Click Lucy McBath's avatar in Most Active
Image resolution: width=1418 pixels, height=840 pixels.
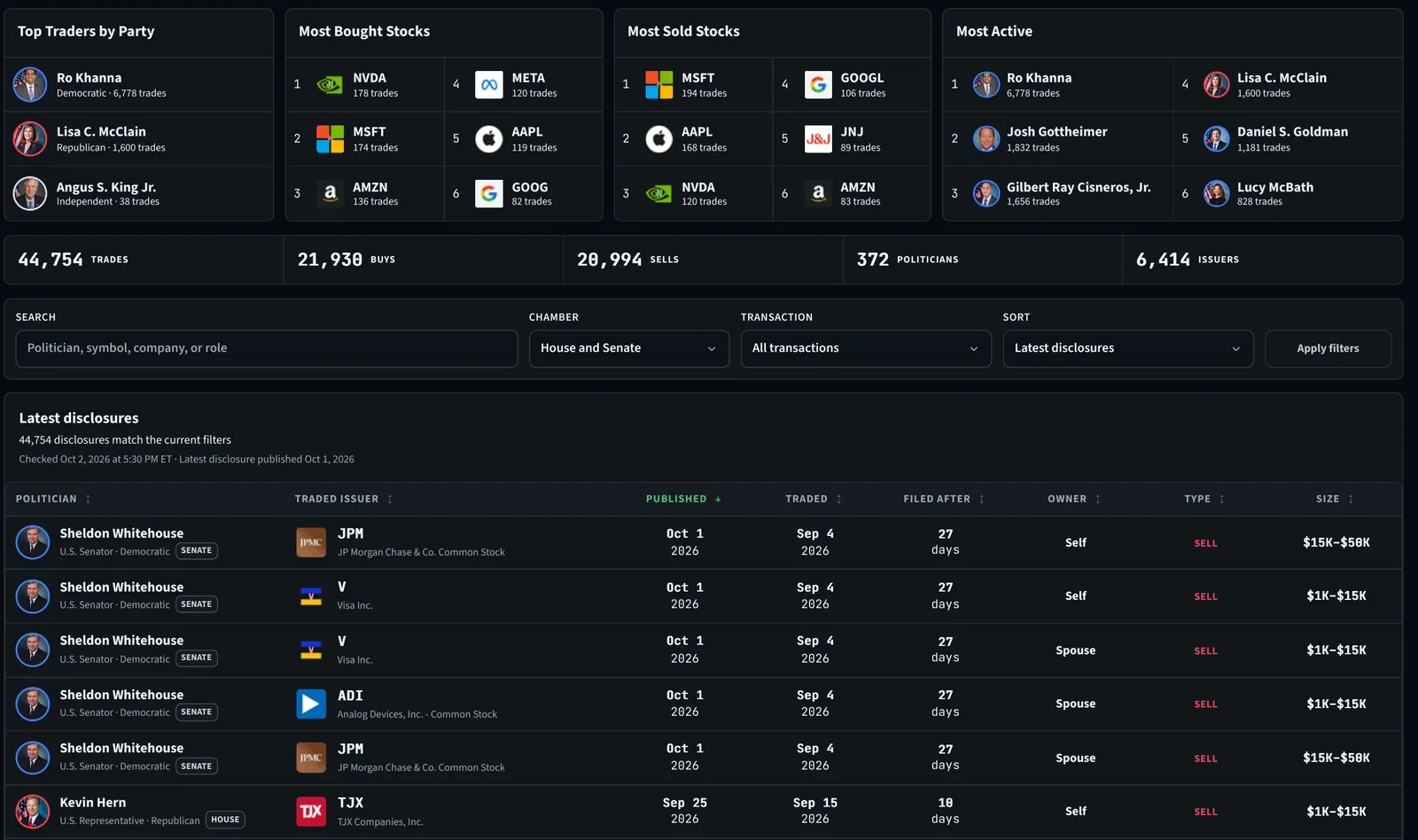pos(1217,193)
